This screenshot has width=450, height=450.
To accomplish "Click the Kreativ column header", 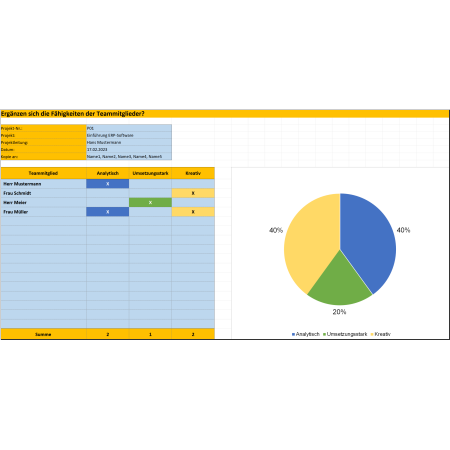I will coord(193,173).
